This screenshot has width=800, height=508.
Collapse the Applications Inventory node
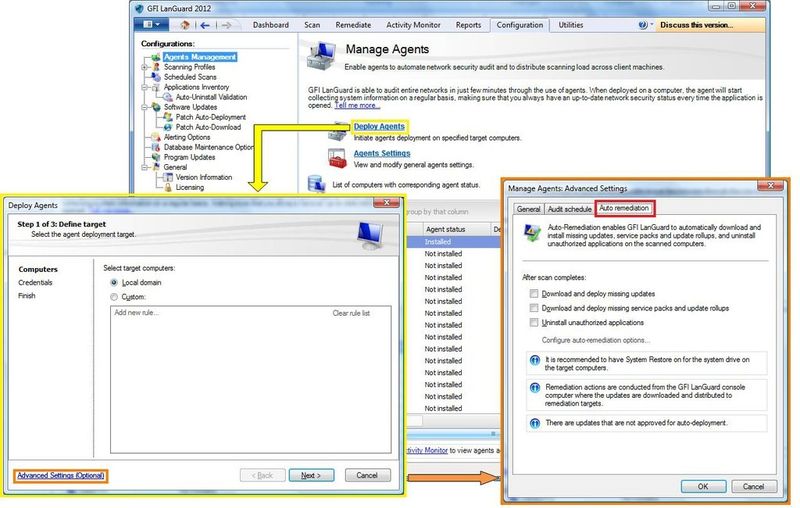144,87
